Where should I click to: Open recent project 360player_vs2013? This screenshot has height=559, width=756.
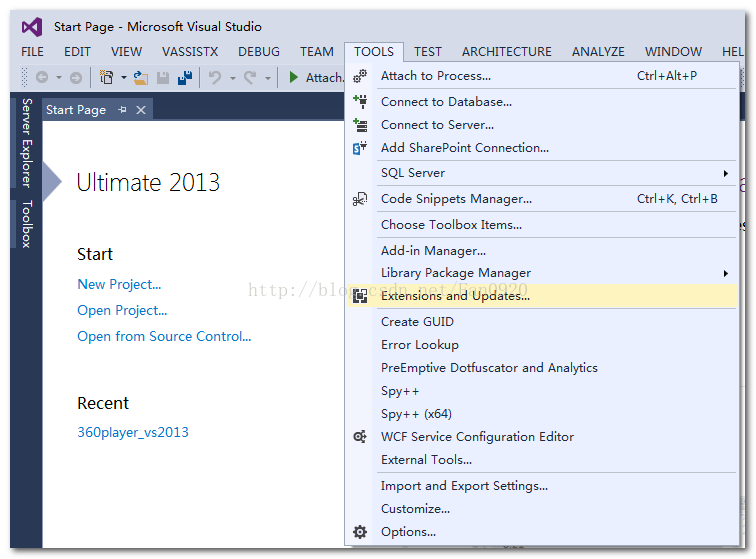pos(133,432)
